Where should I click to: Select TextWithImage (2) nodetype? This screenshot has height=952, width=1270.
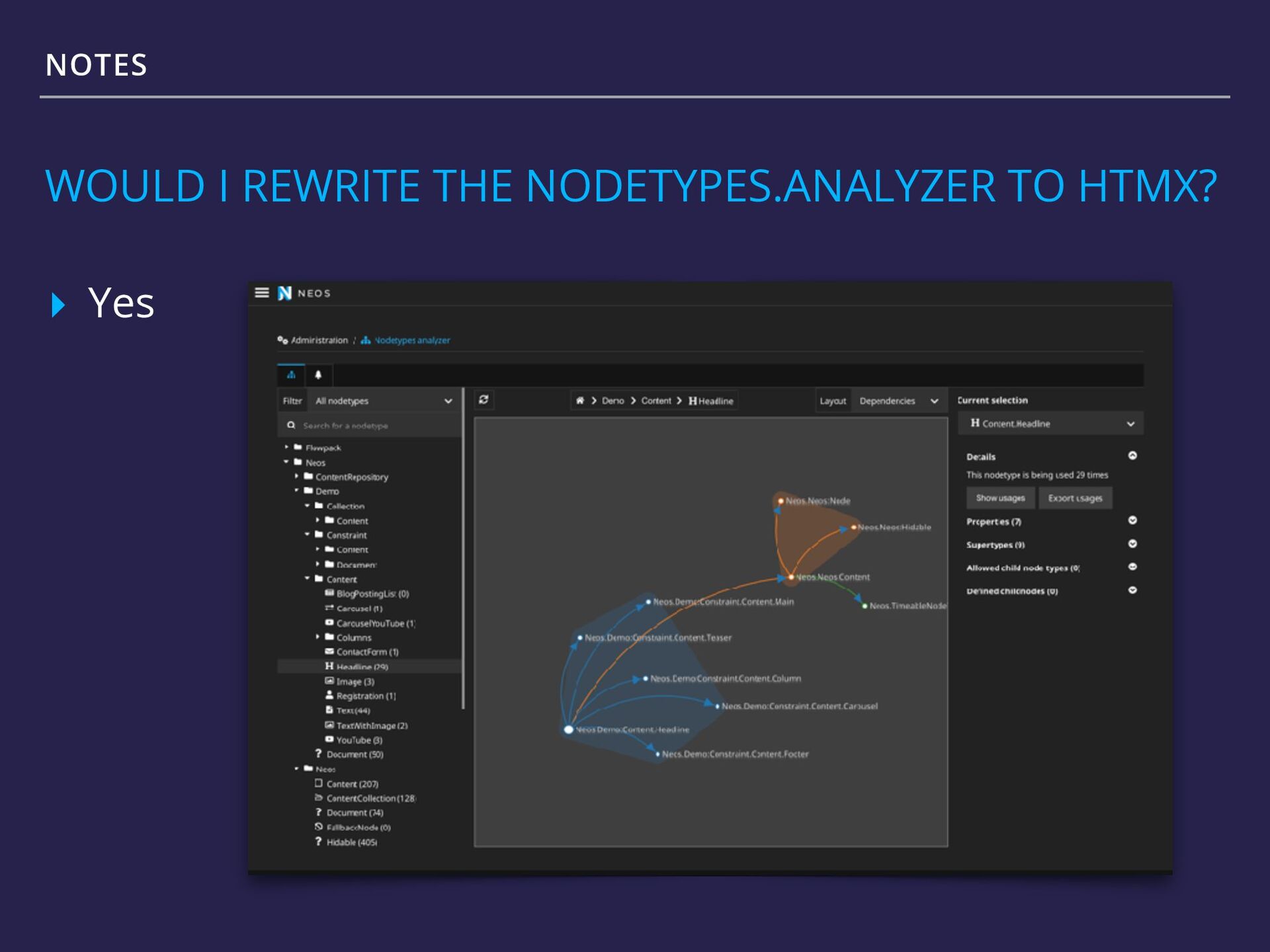(x=366, y=725)
